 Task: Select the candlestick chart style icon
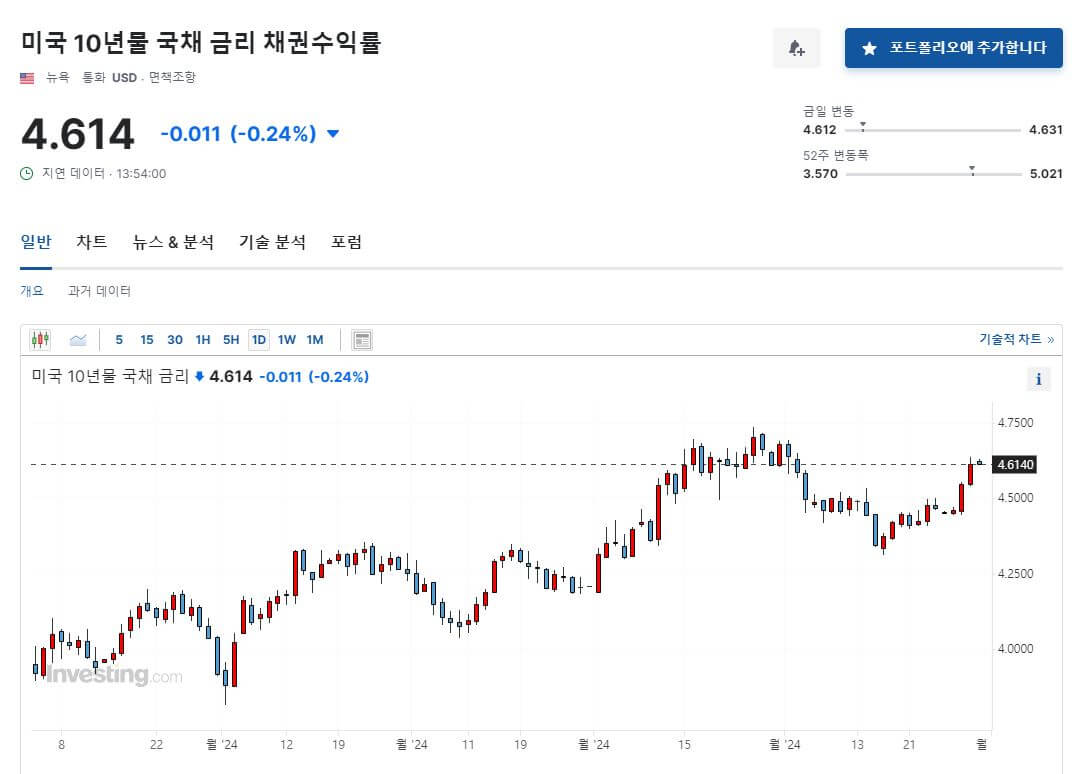[x=40, y=339]
